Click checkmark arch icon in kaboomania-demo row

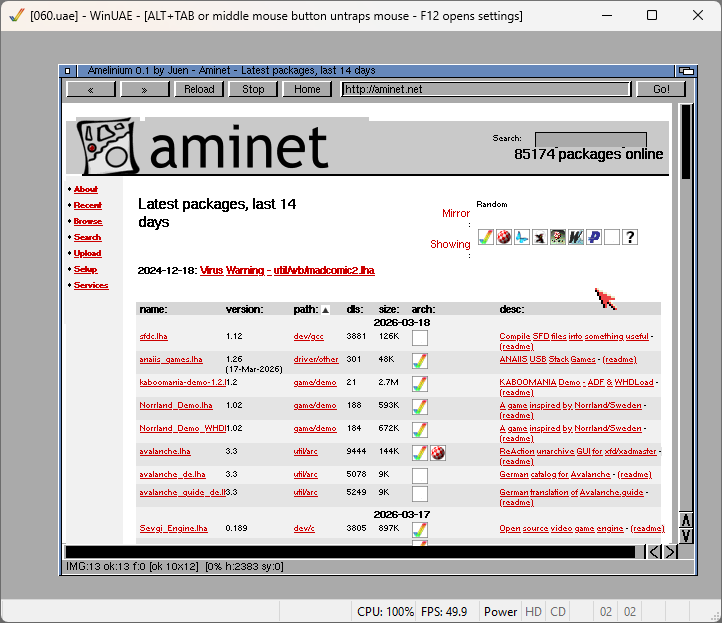pyautogui.click(x=420, y=384)
